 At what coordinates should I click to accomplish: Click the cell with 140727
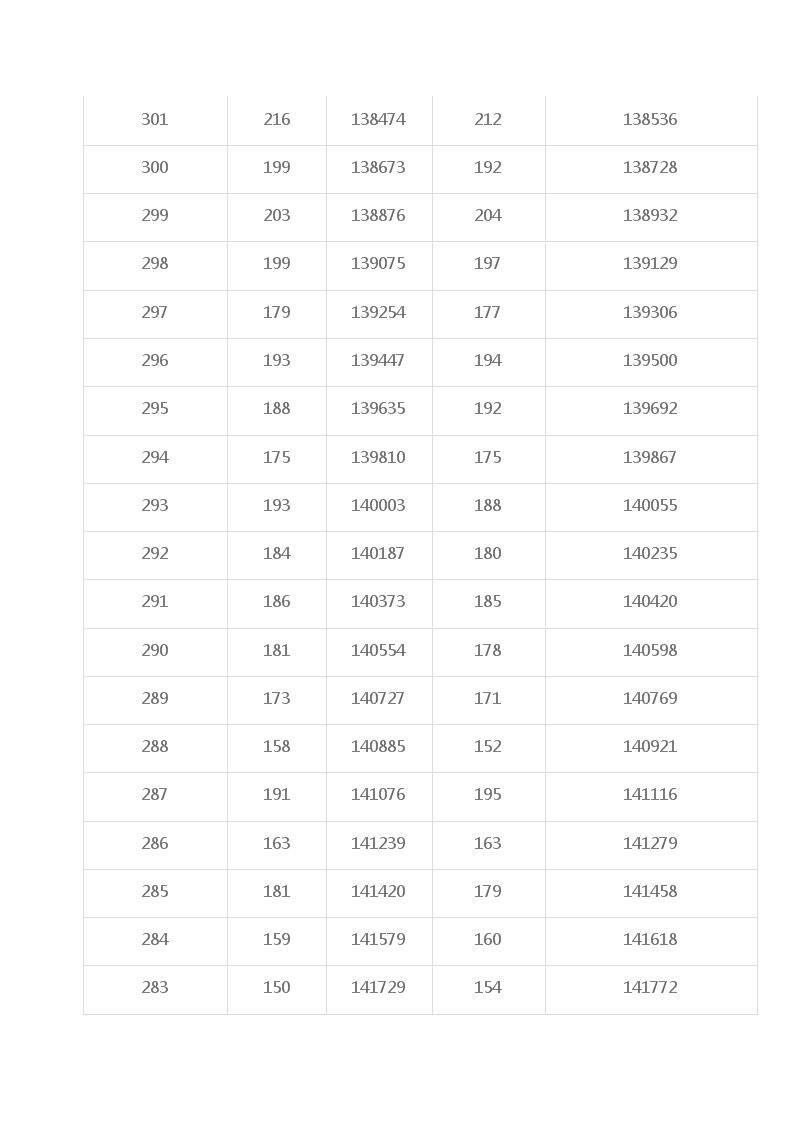[x=379, y=699]
